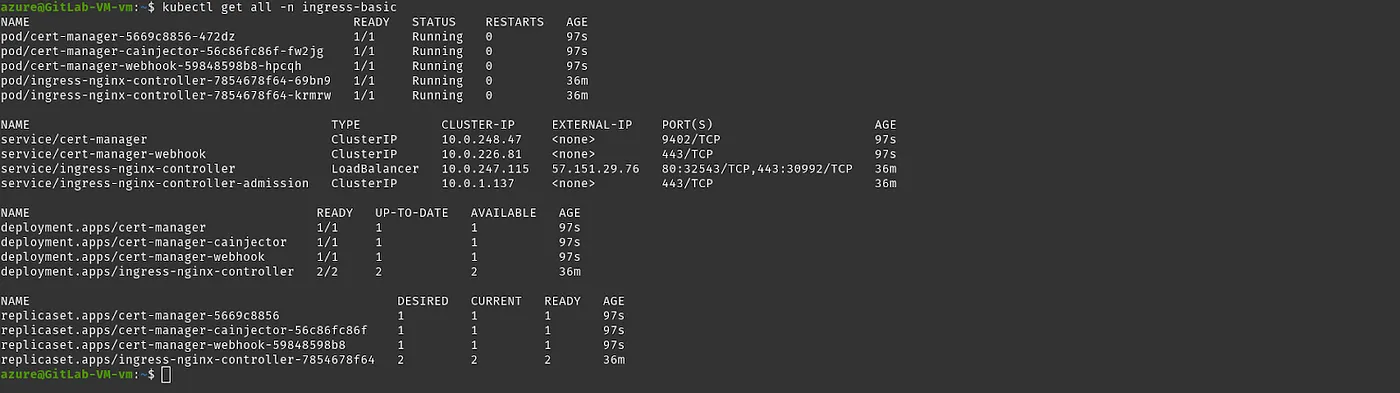Select deployment.apps/cert-manager name

103,228
